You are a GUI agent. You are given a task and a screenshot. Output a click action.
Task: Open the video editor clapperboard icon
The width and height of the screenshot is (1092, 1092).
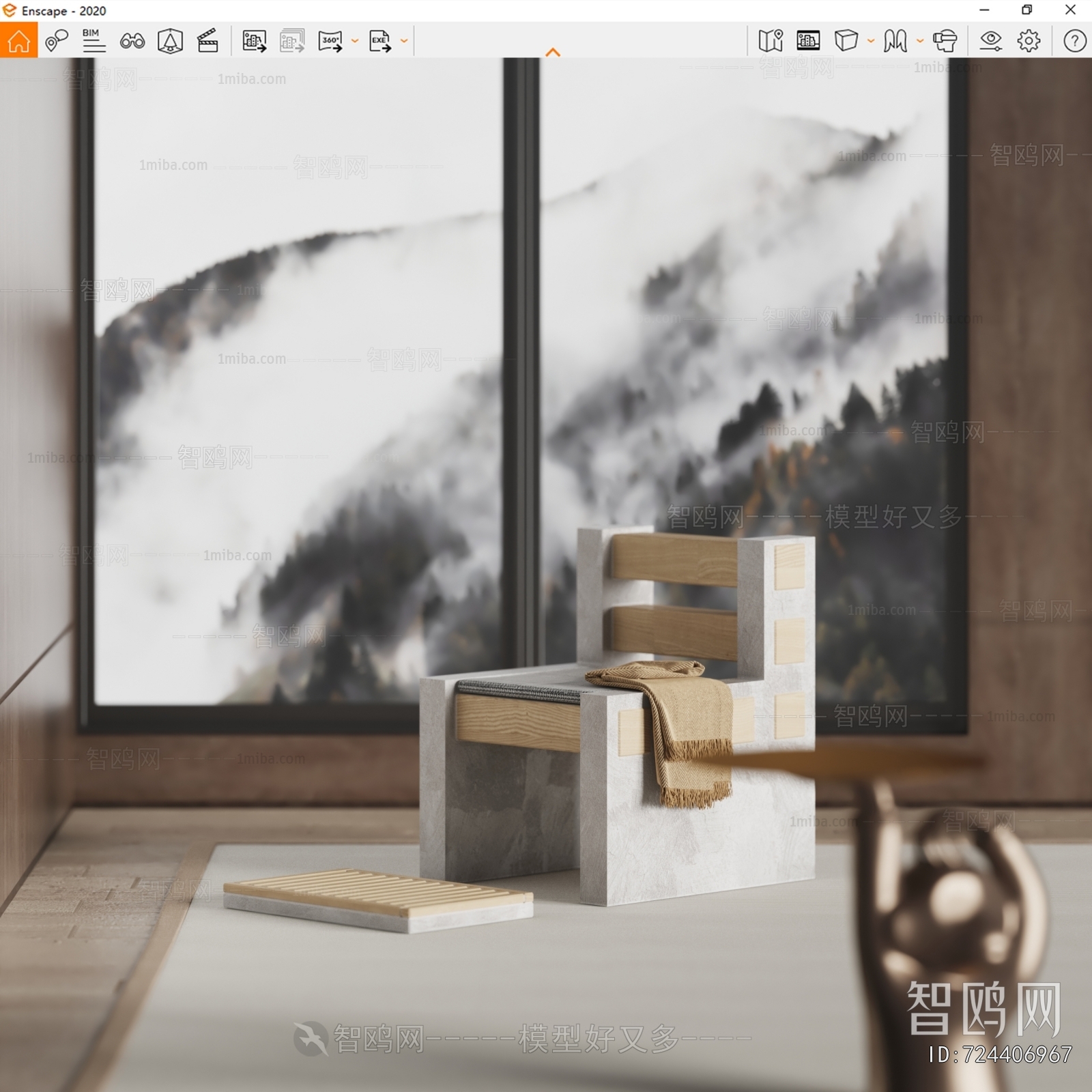coord(207,41)
